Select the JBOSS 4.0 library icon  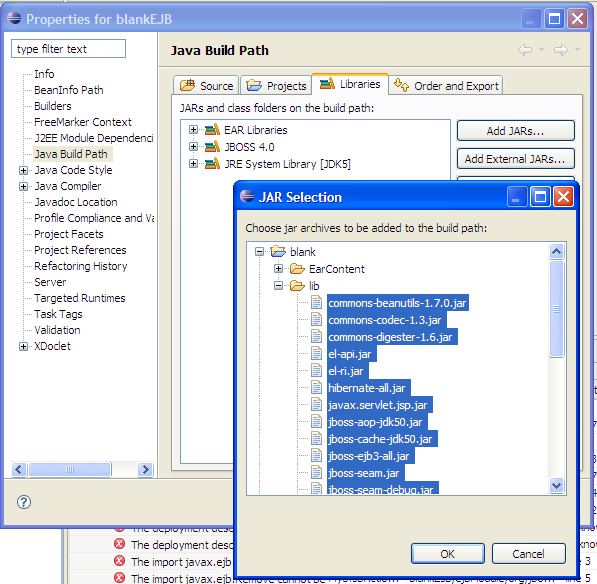click(212, 147)
